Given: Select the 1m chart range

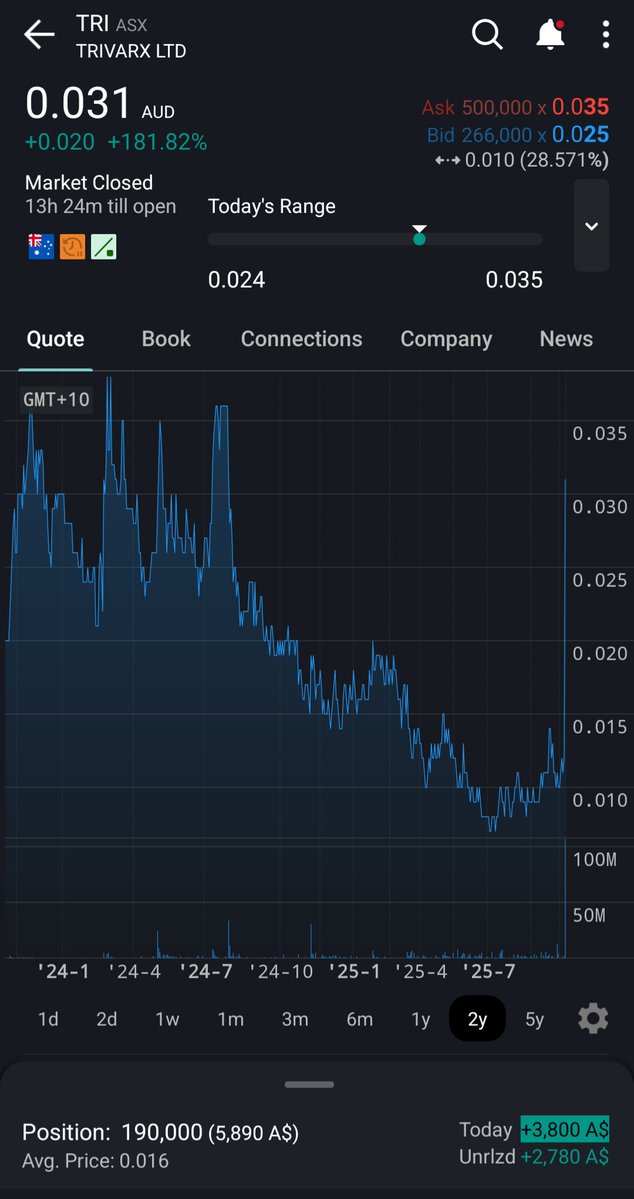Looking at the screenshot, I should 230,1019.
